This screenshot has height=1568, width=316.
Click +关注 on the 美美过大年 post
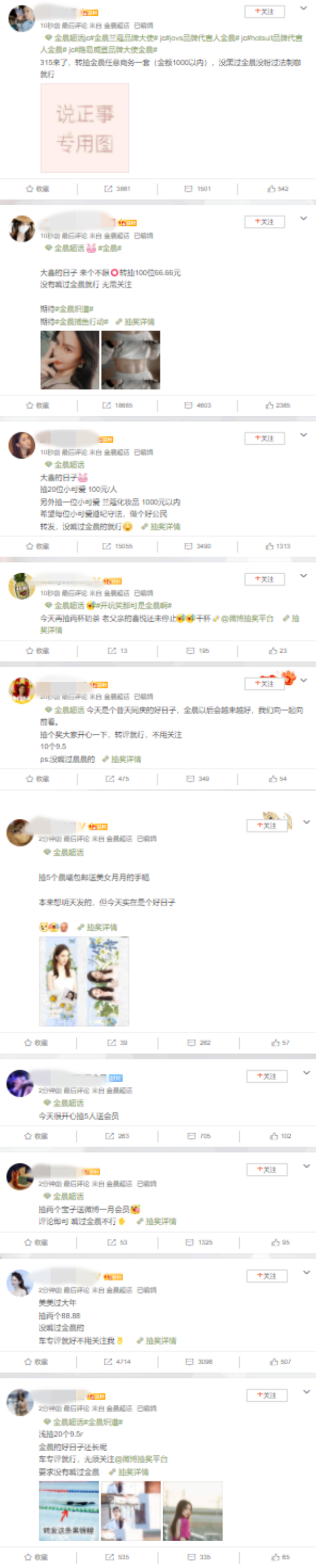266,1276
